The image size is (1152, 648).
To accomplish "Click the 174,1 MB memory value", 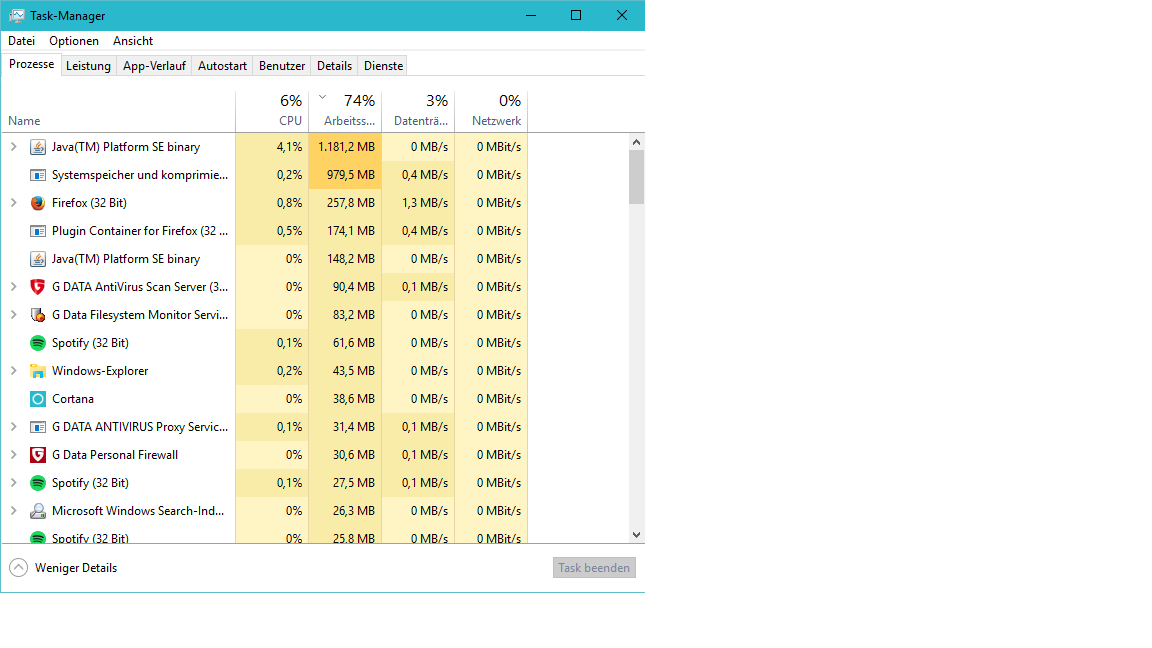I will pos(350,231).
